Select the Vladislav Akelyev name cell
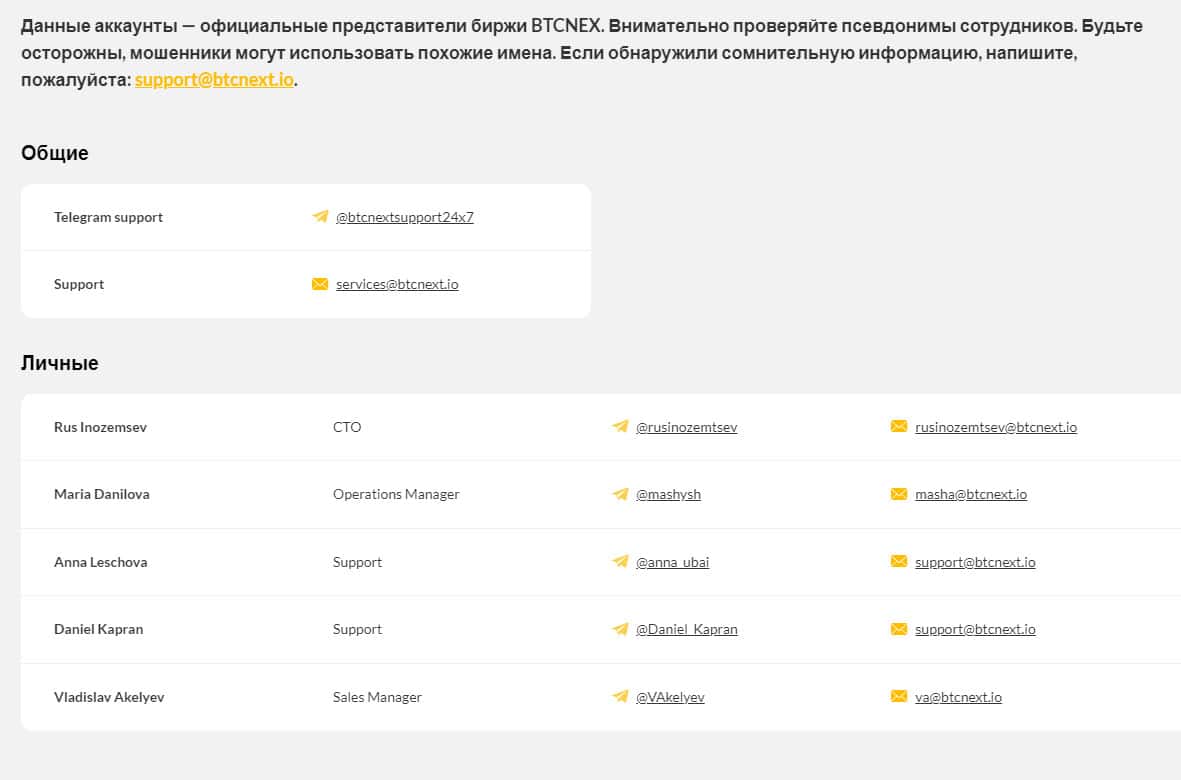The height and width of the screenshot is (780, 1181). click(x=109, y=697)
